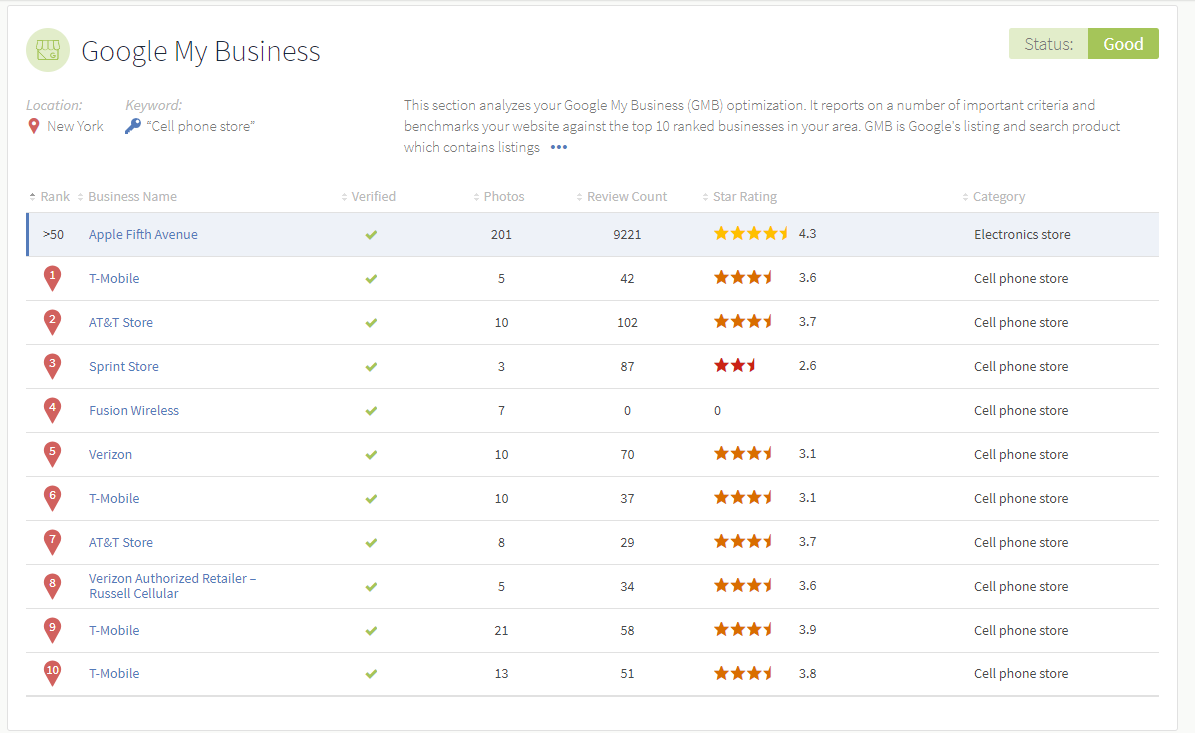
Task: Click the New York location pin icon
Action: pyautogui.click(x=34, y=126)
